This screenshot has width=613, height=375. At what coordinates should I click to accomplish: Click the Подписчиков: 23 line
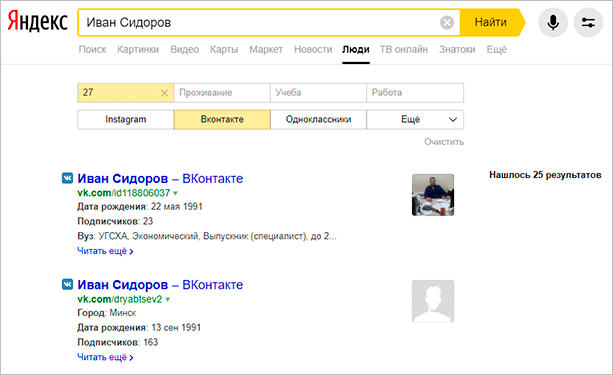pyautogui.click(x=115, y=221)
